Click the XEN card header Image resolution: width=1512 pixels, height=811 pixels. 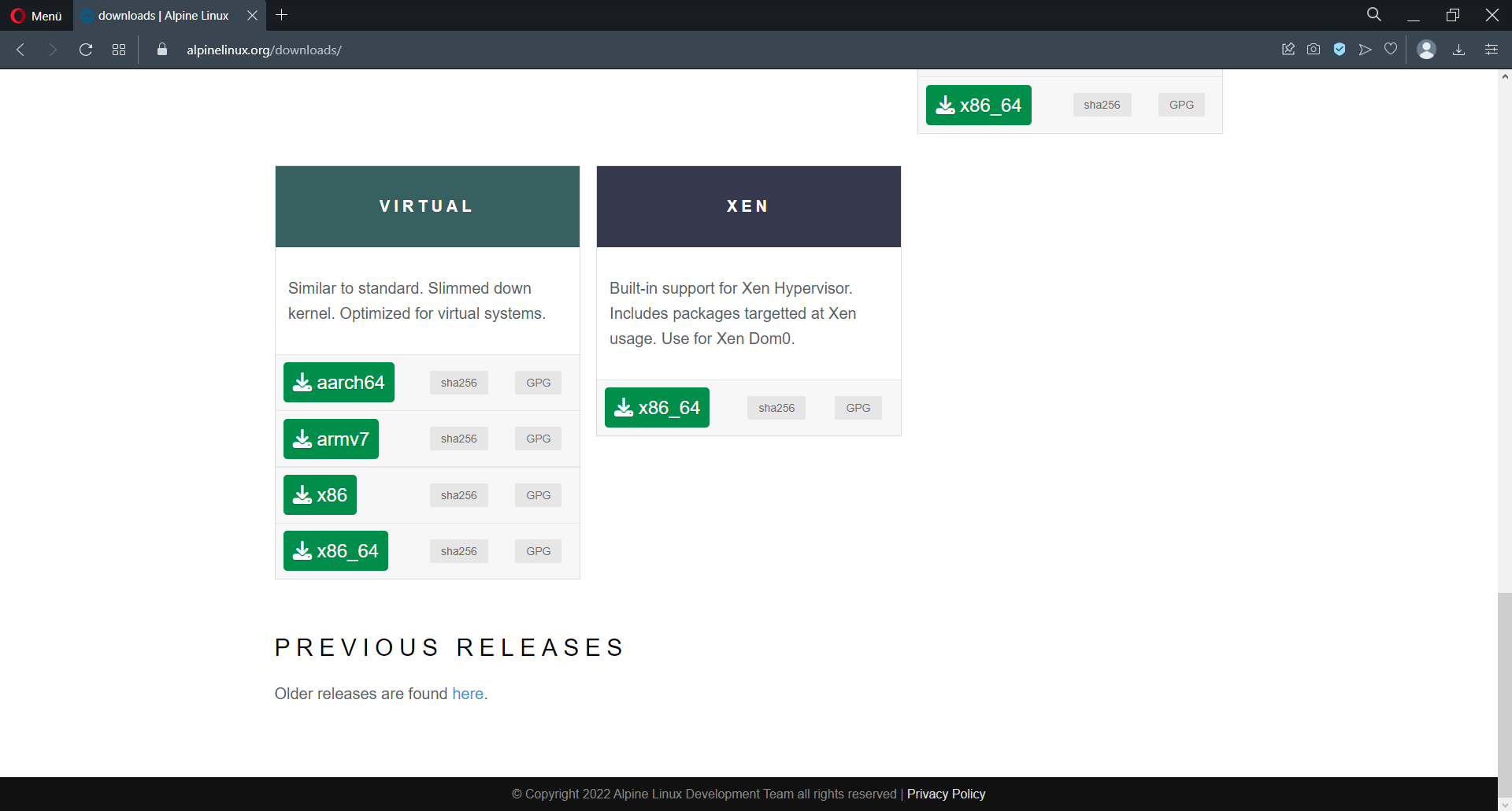point(749,206)
